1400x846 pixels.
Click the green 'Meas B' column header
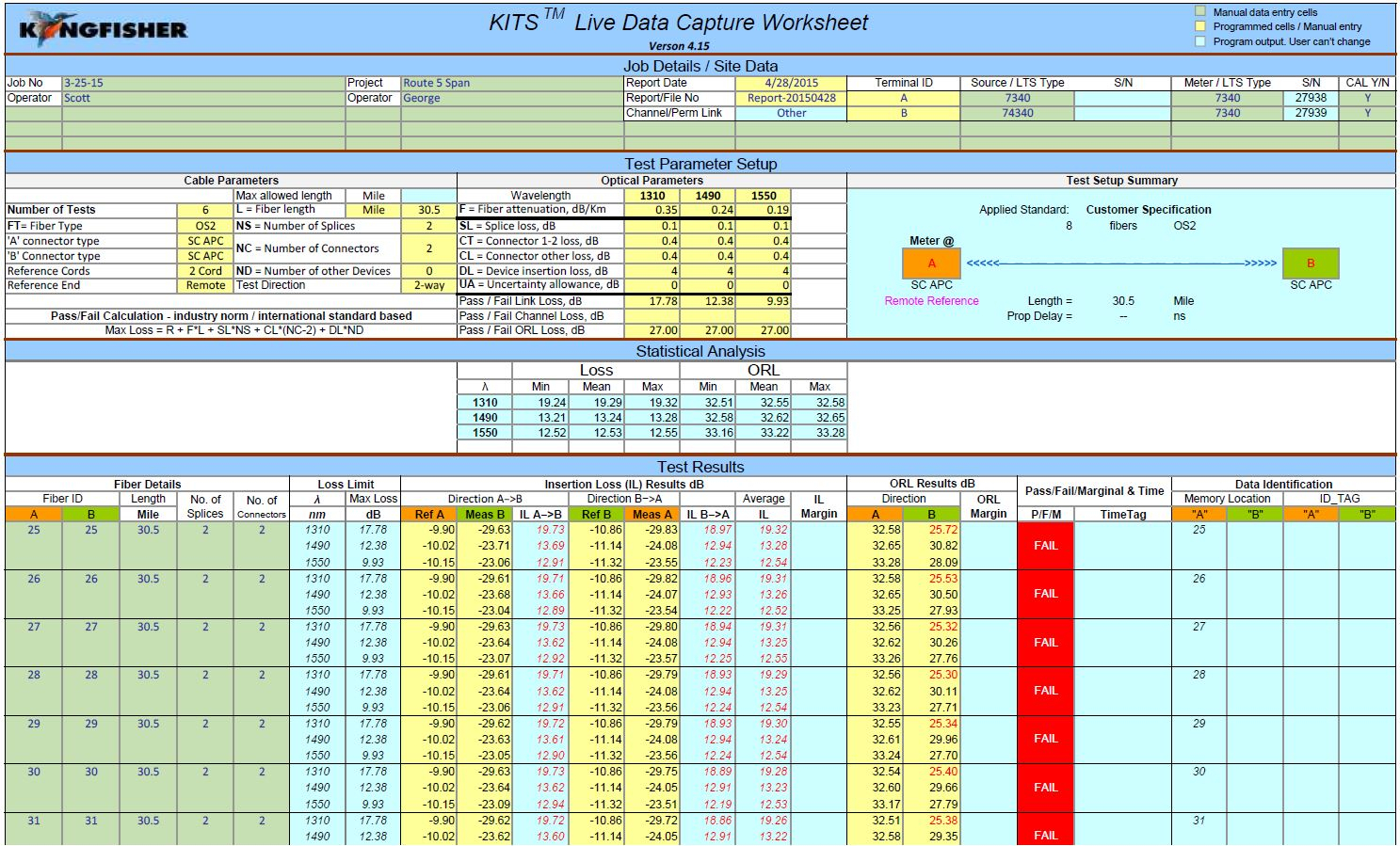[485, 514]
